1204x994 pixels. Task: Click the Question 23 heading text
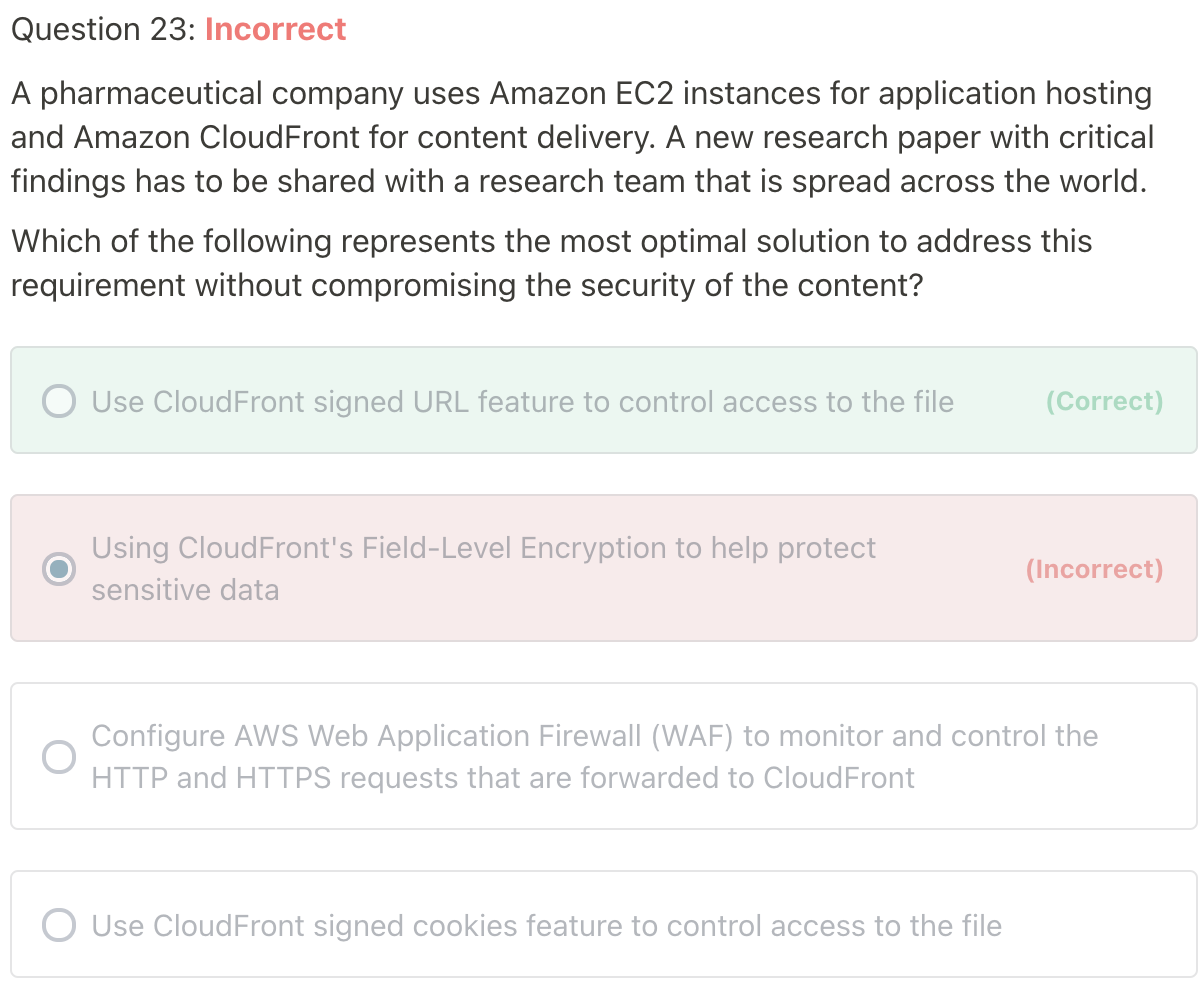(103, 30)
